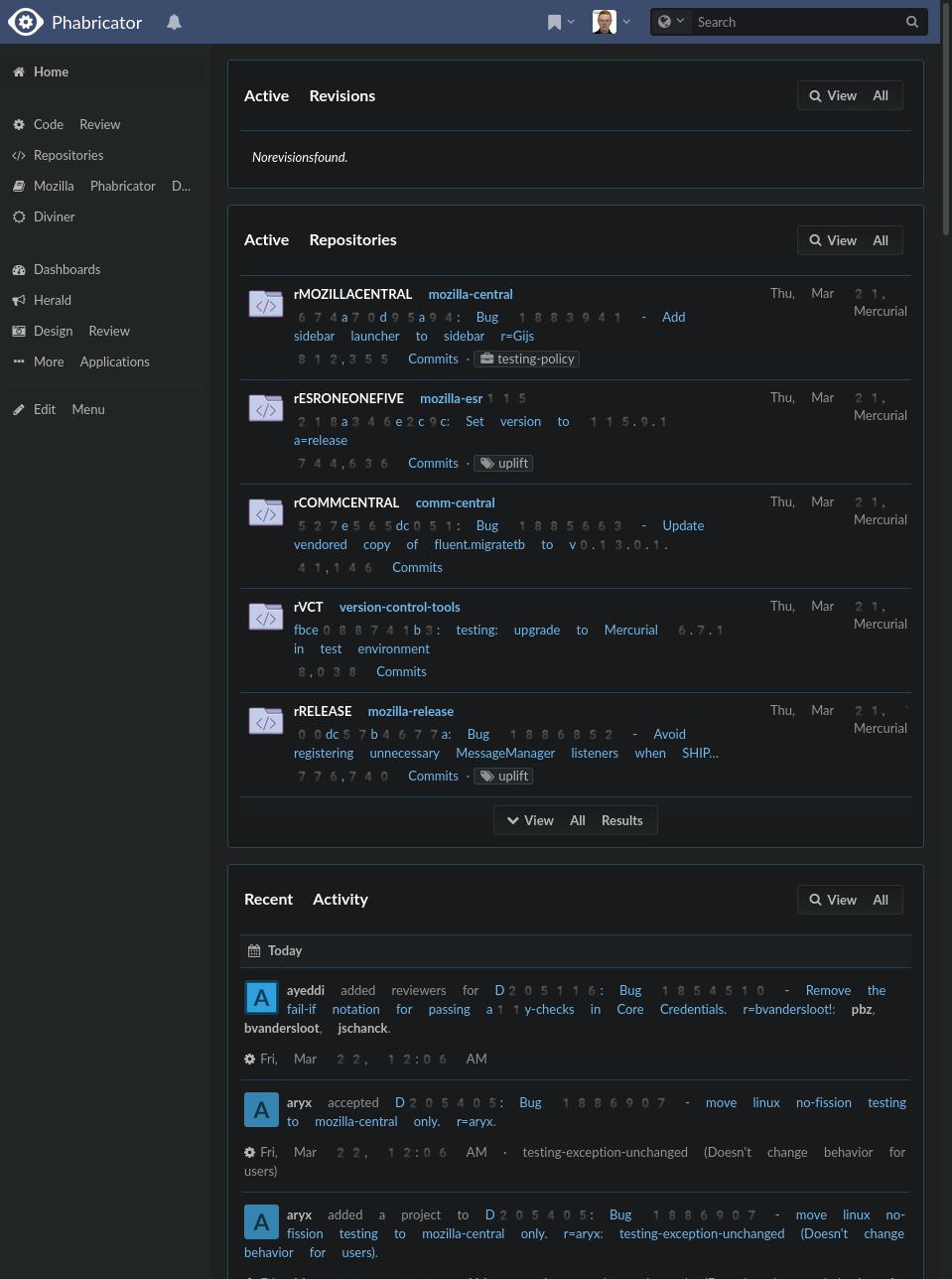Click the Herald megaphone icon

tap(19, 300)
